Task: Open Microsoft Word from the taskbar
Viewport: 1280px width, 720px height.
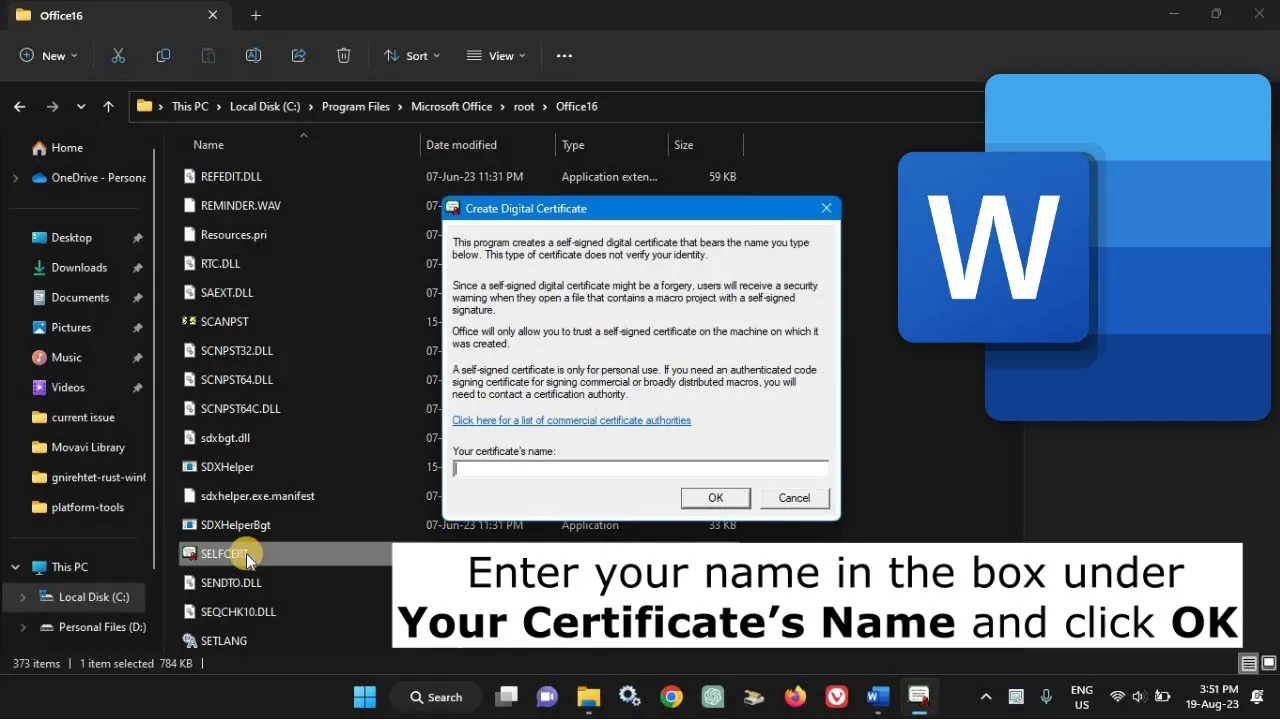Action: (x=878, y=697)
